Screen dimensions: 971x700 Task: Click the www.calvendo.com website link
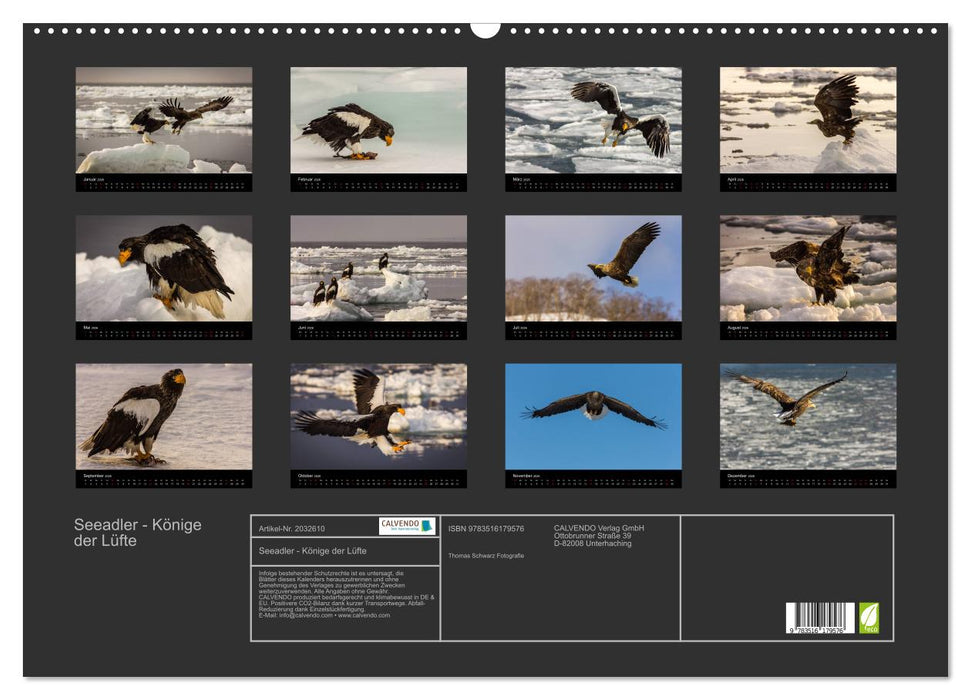364,616
